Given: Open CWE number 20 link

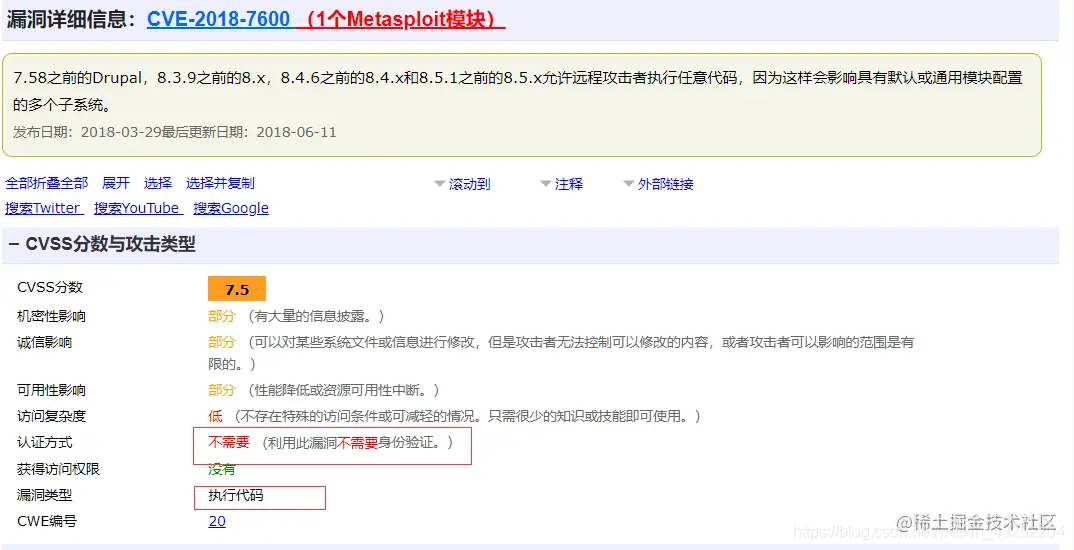Looking at the screenshot, I should (x=217, y=521).
